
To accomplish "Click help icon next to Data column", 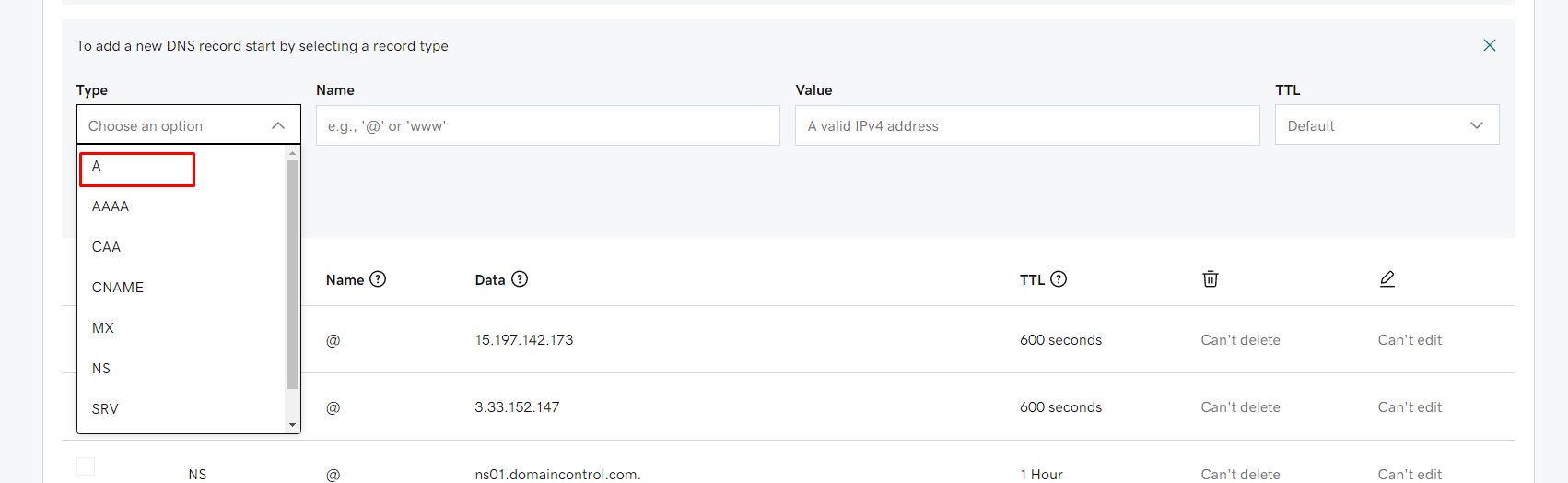I will [520, 279].
